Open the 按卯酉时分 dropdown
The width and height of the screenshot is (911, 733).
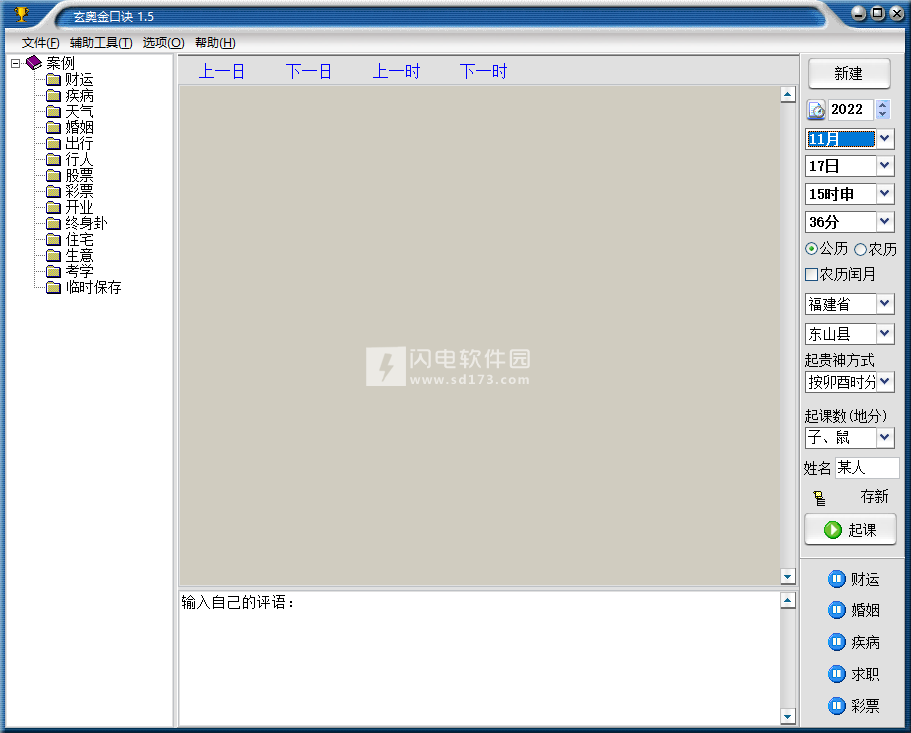884,382
